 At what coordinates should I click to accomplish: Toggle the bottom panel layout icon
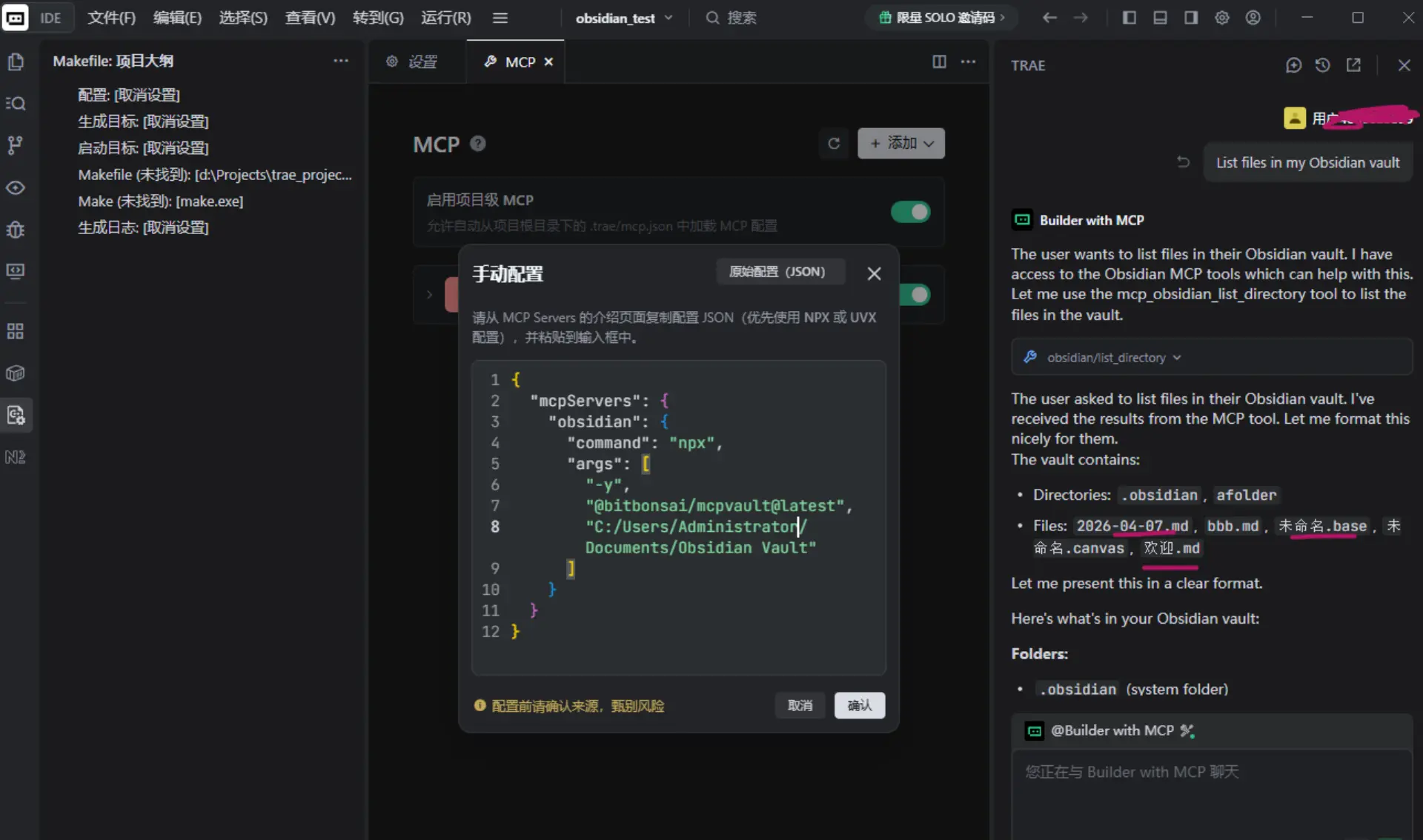pos(1161,18)
